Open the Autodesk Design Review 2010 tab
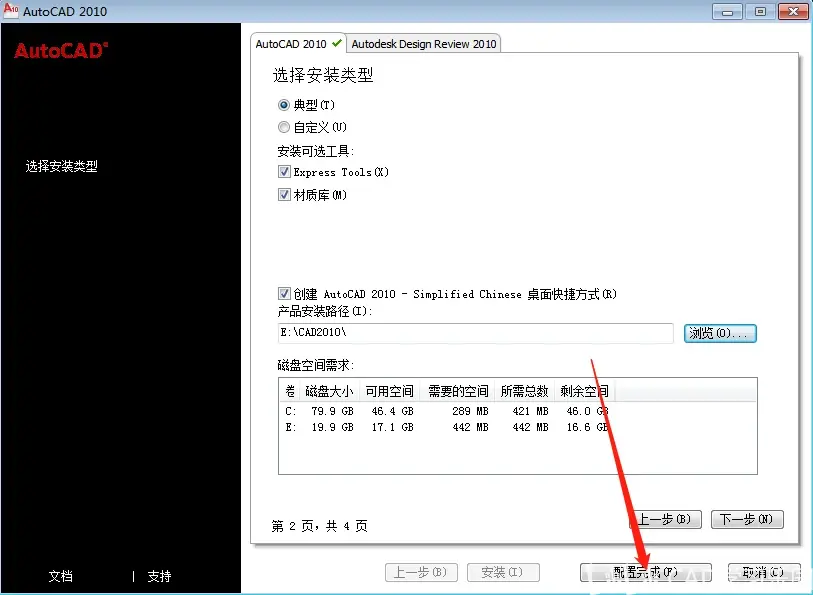 coord(424,44)
